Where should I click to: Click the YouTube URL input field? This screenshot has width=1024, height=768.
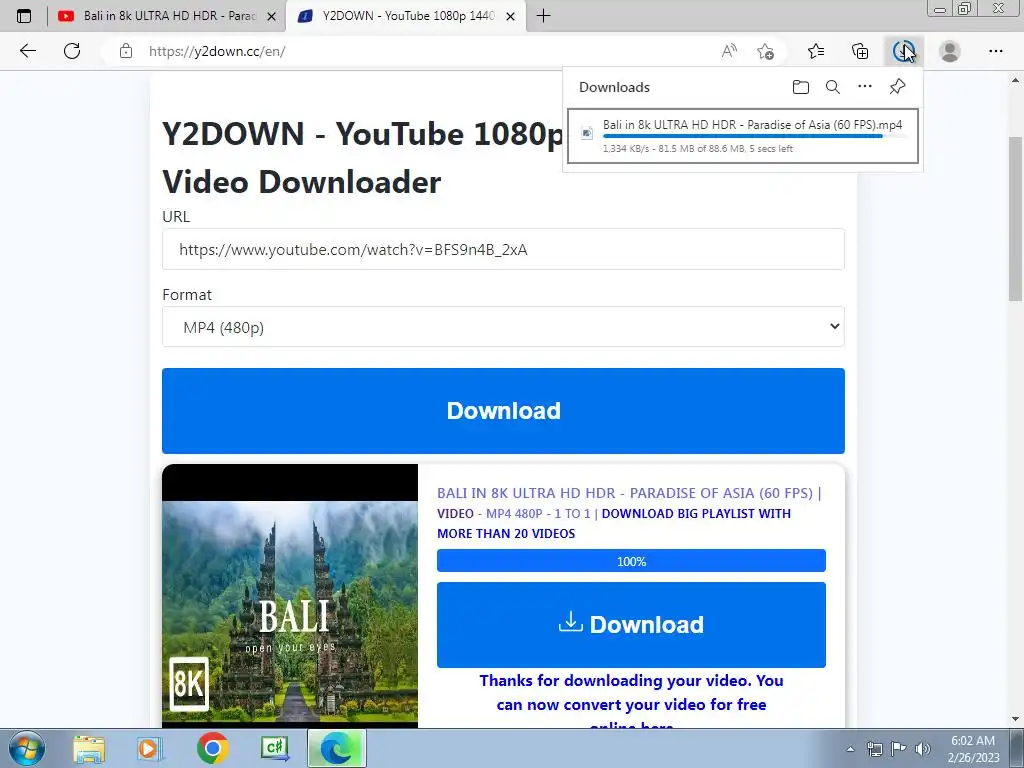pos(503,249)
